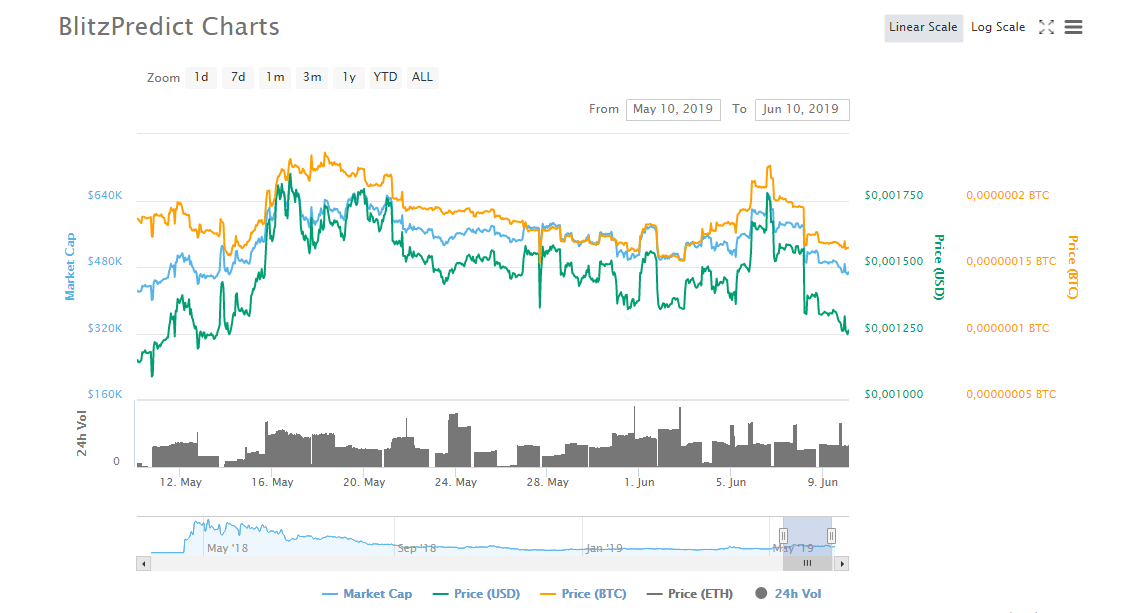Click the BlitzPredict Charts title

click(x=169, y=27)
